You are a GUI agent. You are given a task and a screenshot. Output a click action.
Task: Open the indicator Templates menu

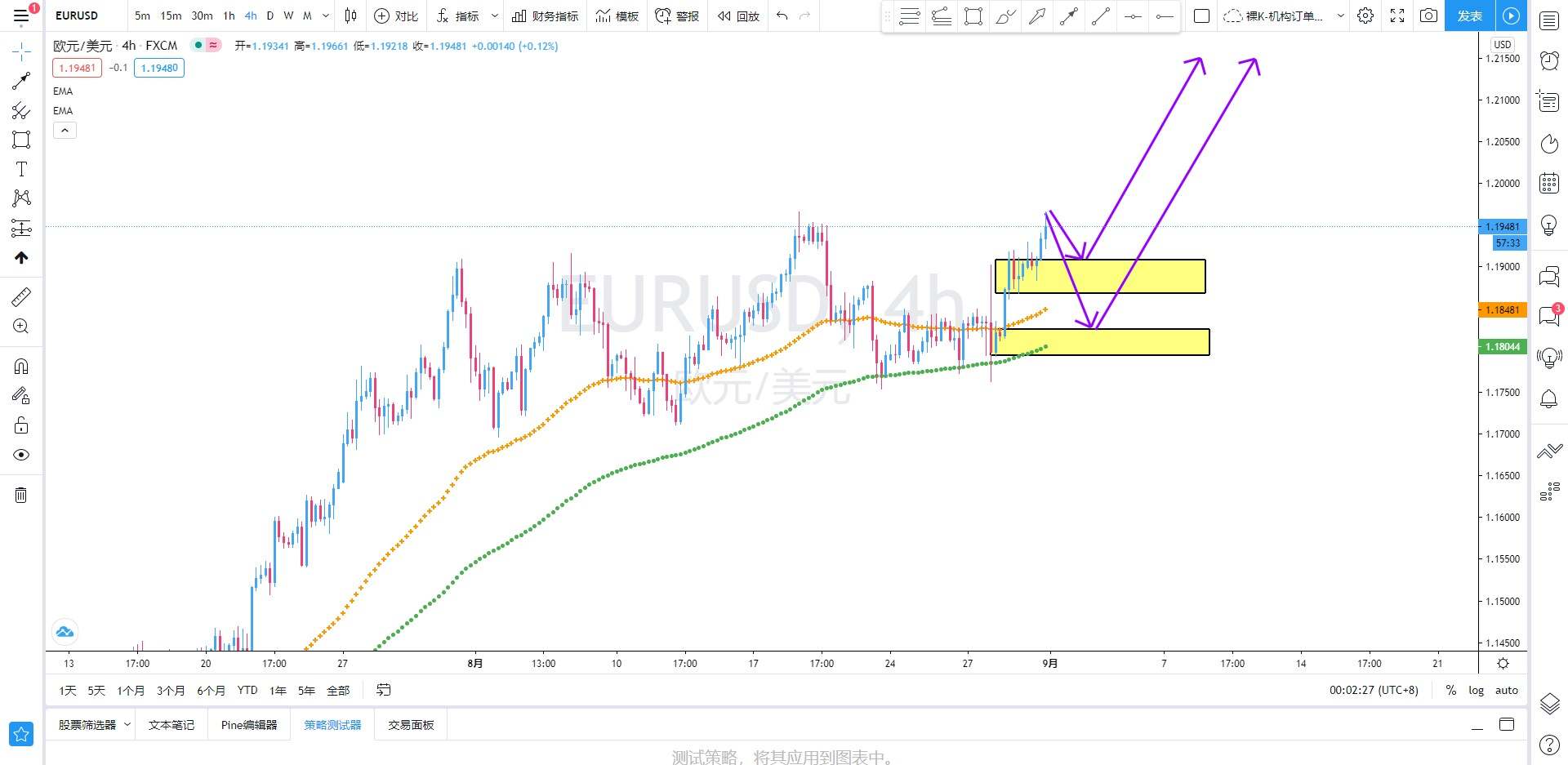pyautogui.click(x=617, y=16)
